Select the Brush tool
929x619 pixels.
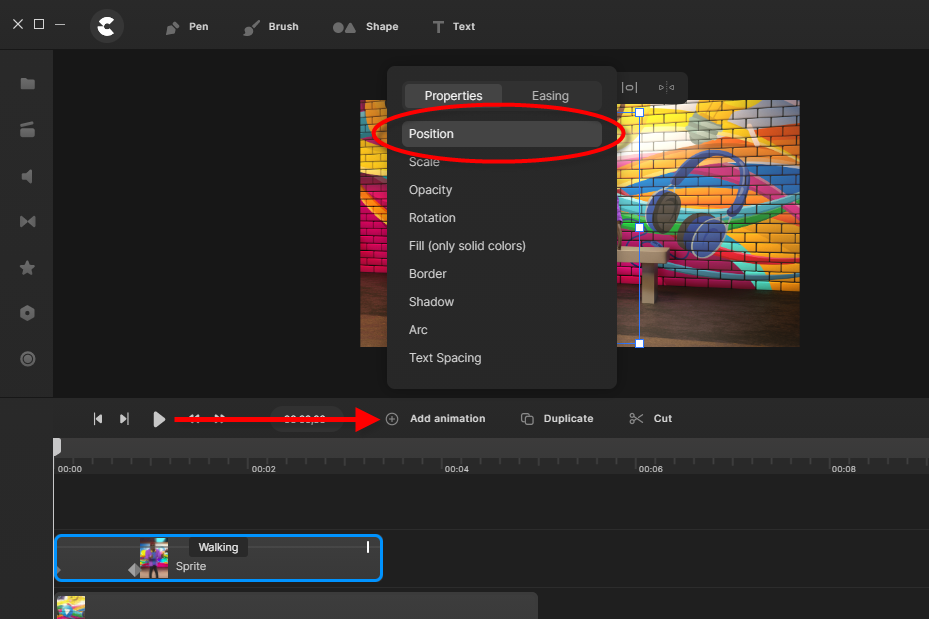[x=271, y=27]
